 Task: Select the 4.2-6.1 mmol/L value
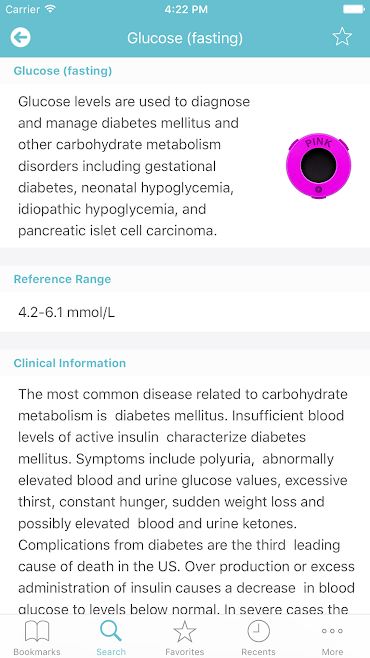[x=66, y=313]
